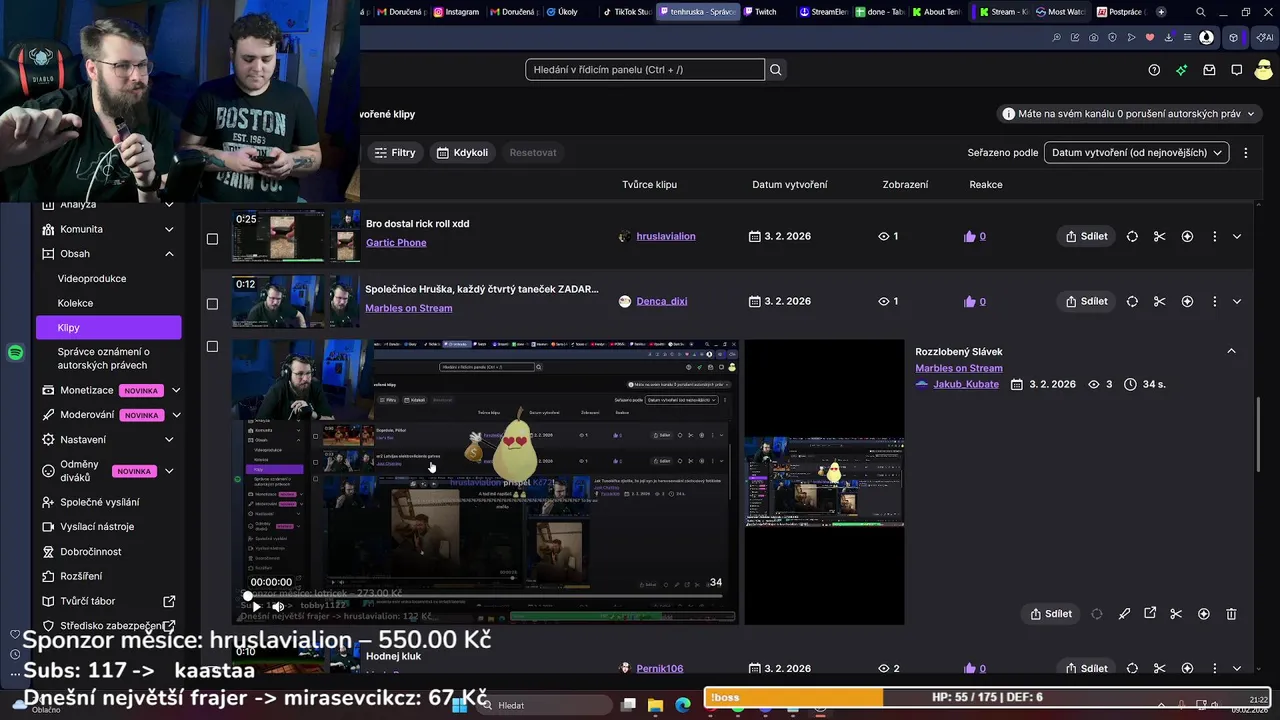
Task: Expand the Odměny diváků sidebar section
Action: [169, 471]
